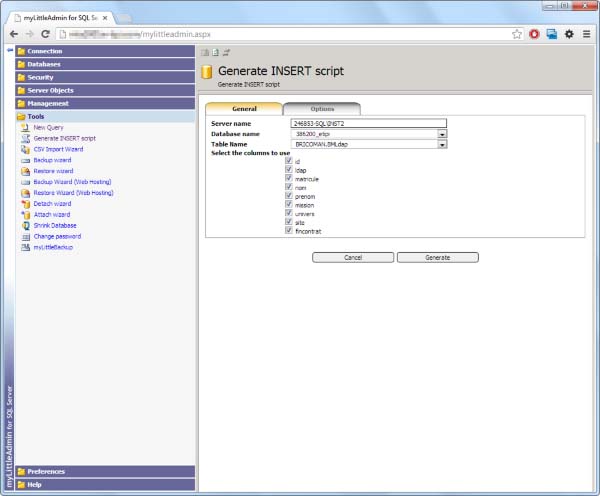The image size is (600, 496).
Task: Open the myLittleBackup link
Action: click(53, 247)
